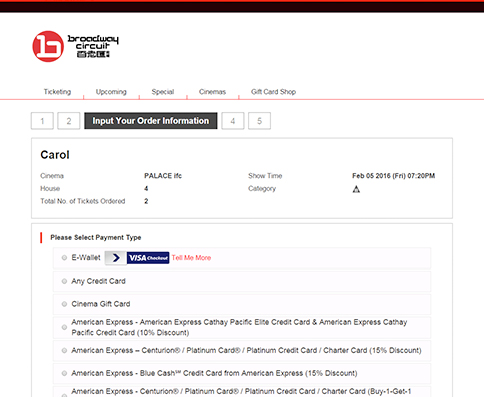Choose Amex Blue Cash 15% Discount option
Image resolution: width=484 pixels, height=397 pixels.
point(64,373)
